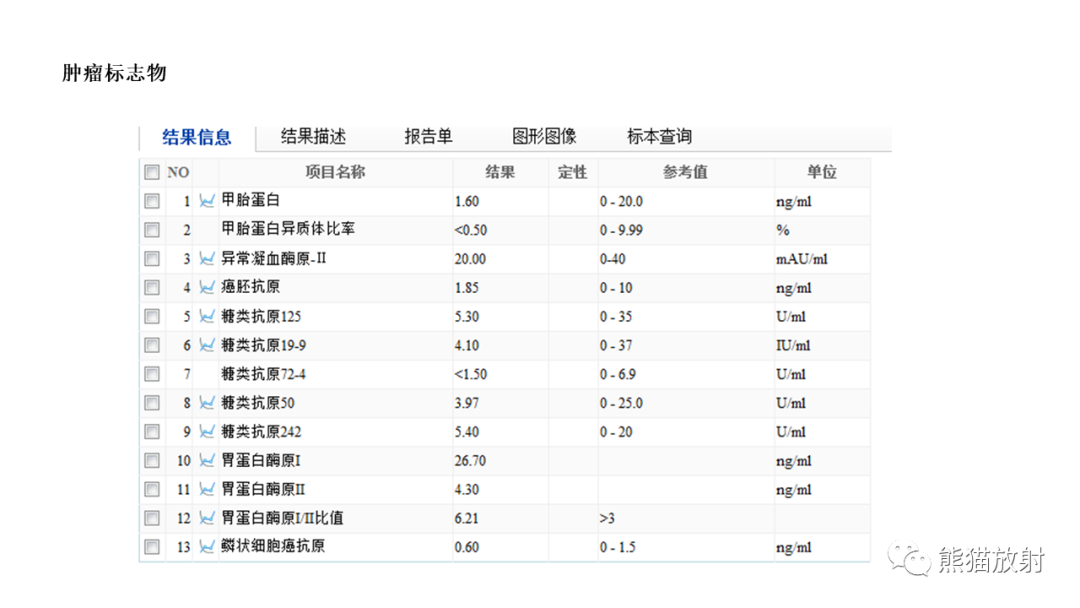Click the 结果 column header
The image size is (1080, 608).
pyautogui.click(x=500, y=172)
